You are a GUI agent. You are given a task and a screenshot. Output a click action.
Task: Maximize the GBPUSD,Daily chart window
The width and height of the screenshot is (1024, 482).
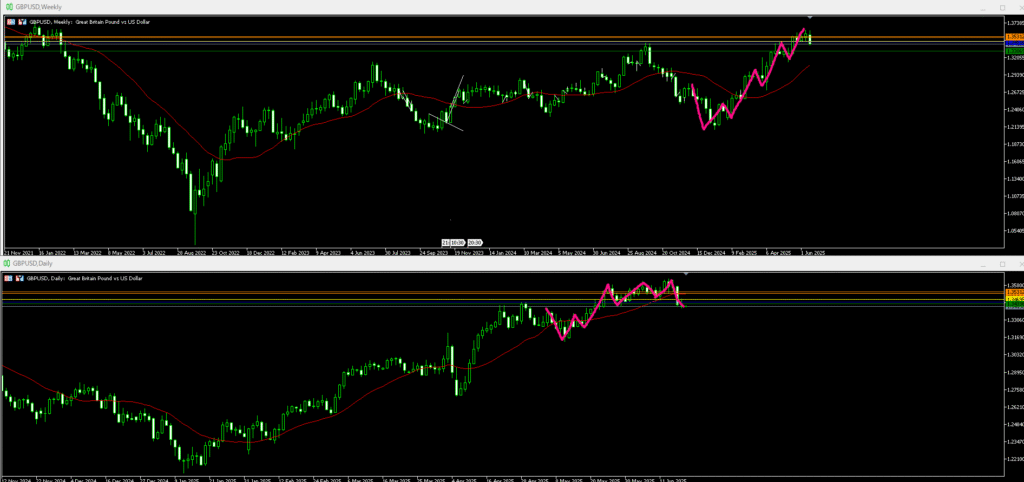click(x=1002, y=264)
